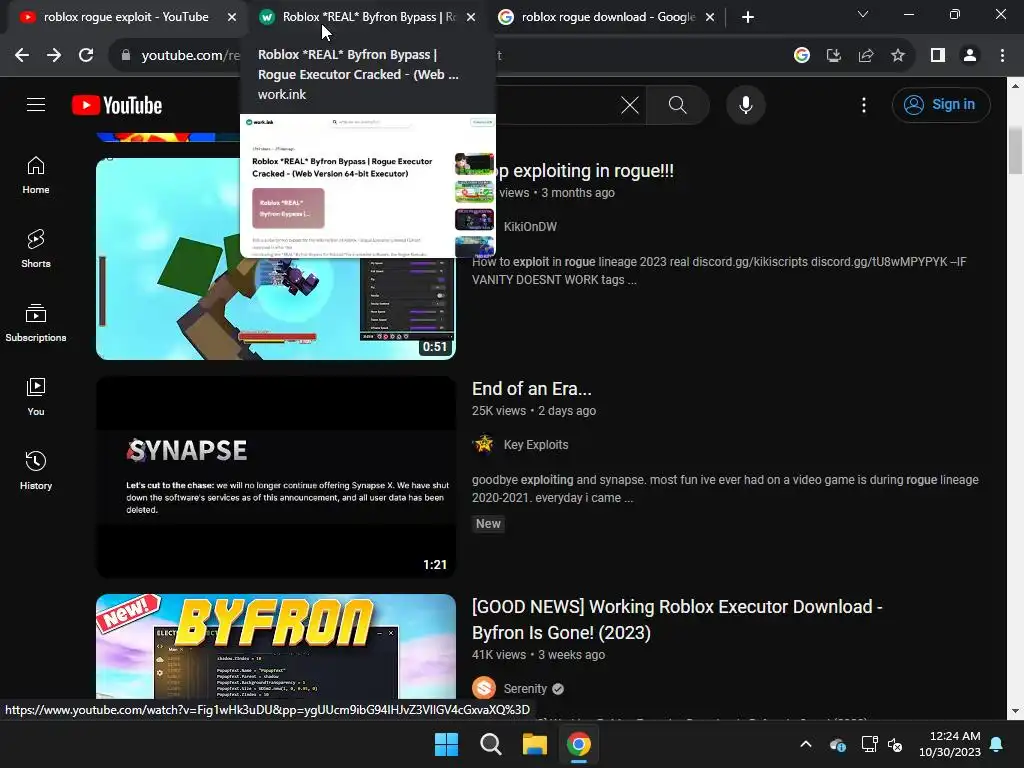Screen dimensions: 1024x768
Task: Go back with browser back arrow
Action: pyautogui.click(x=22, y=56)
